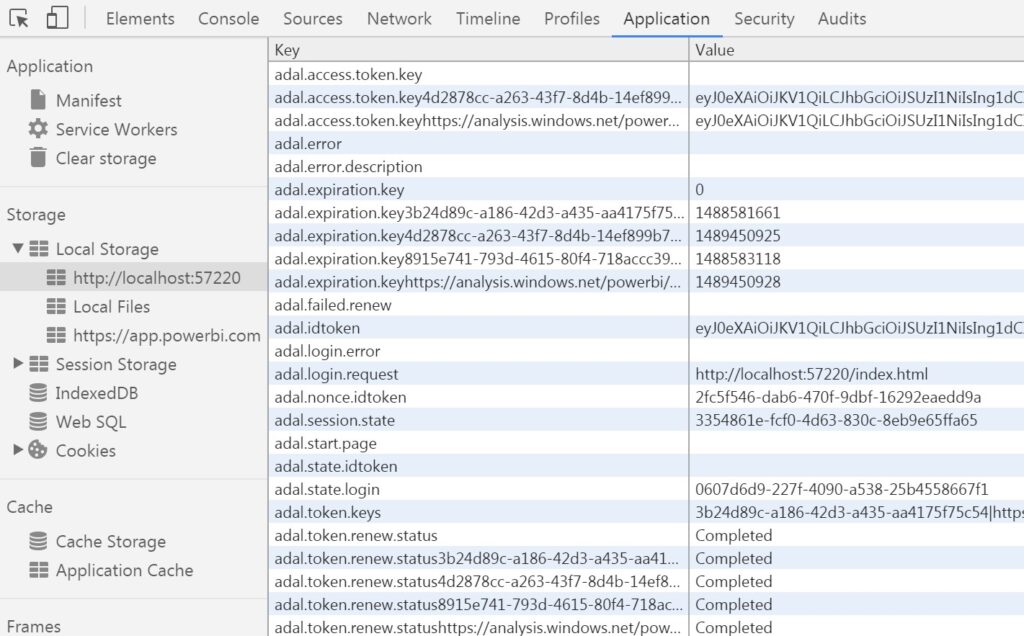Click the Session Storage grid icon
1024x636 pixels.
(39, 364)
